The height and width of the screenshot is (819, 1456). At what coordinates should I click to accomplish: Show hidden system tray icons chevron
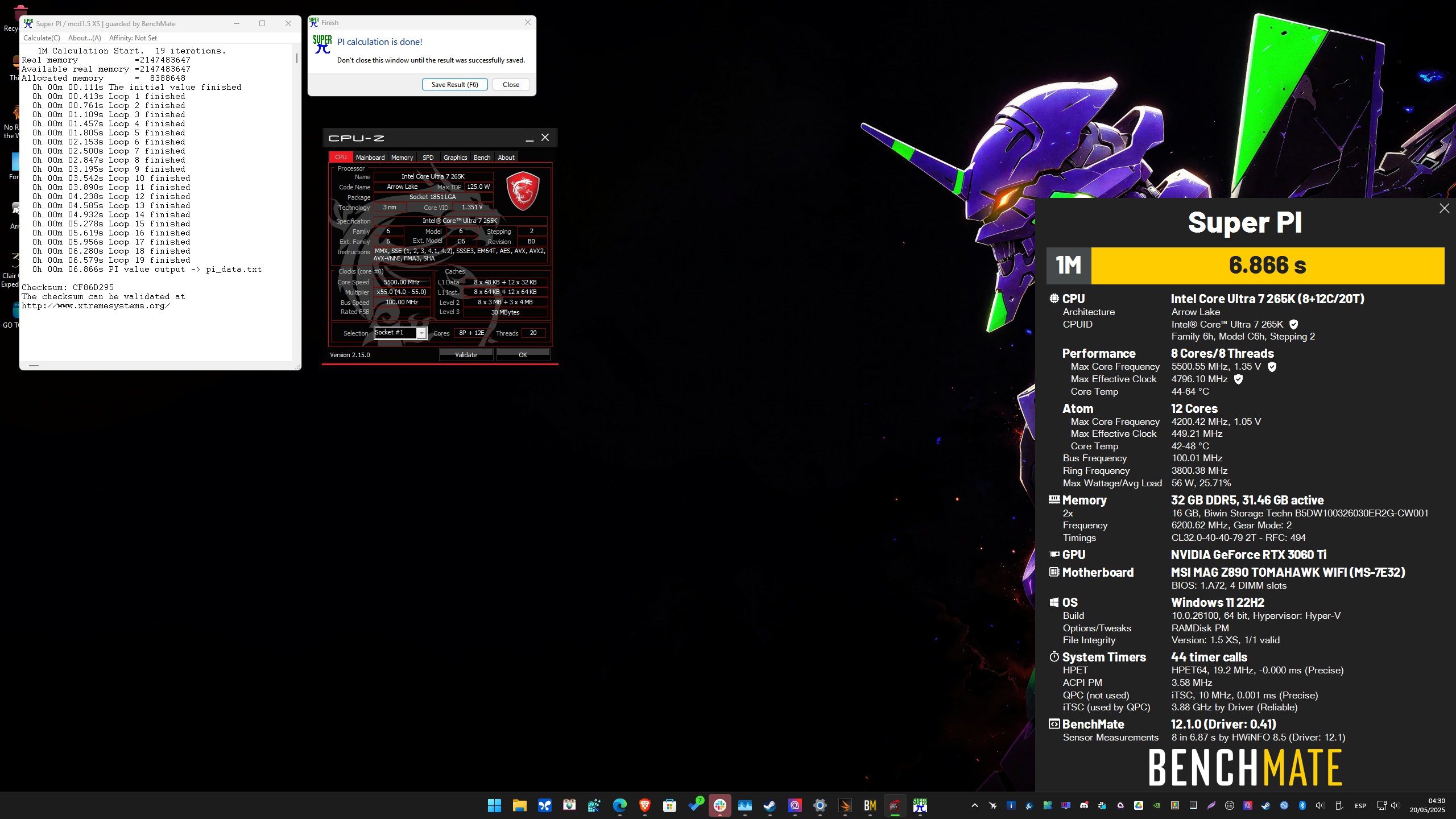pos(975,805)
